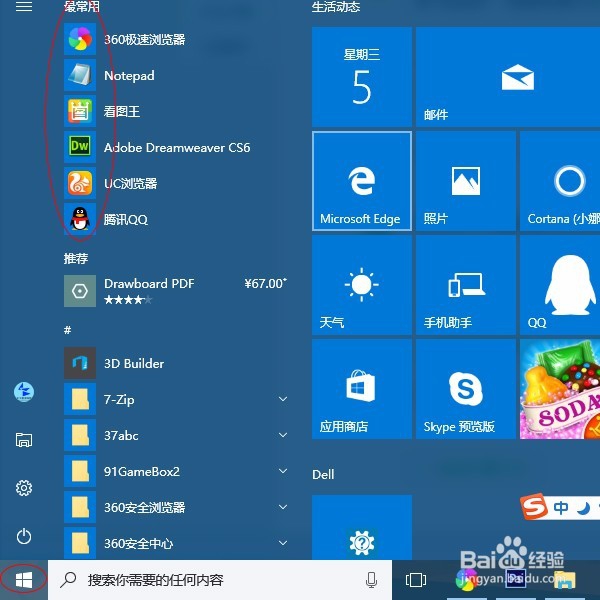Open Drawboard PDF recommended app
600x600 pixels.
pos(176,291)
